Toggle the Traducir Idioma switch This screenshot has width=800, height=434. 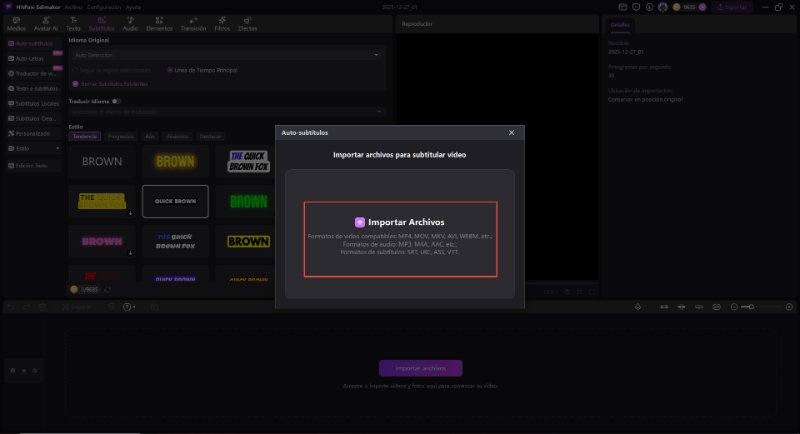coord(117,101)
